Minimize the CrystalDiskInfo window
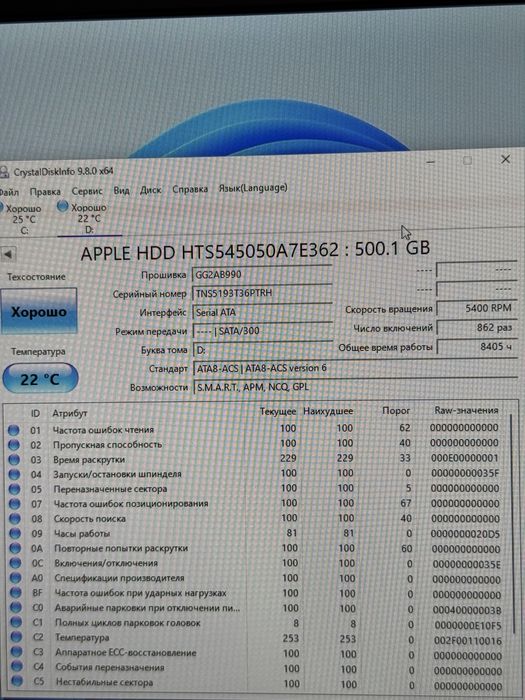The image size is (525, 700). coord(430,162)
